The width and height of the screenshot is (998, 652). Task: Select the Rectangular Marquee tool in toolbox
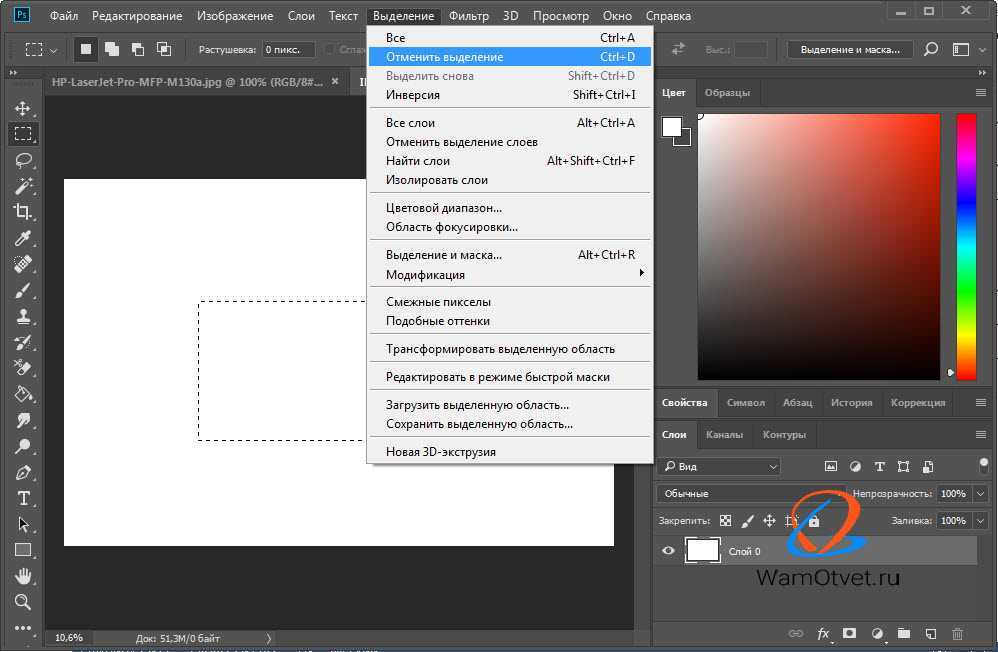tap(23, 134)
